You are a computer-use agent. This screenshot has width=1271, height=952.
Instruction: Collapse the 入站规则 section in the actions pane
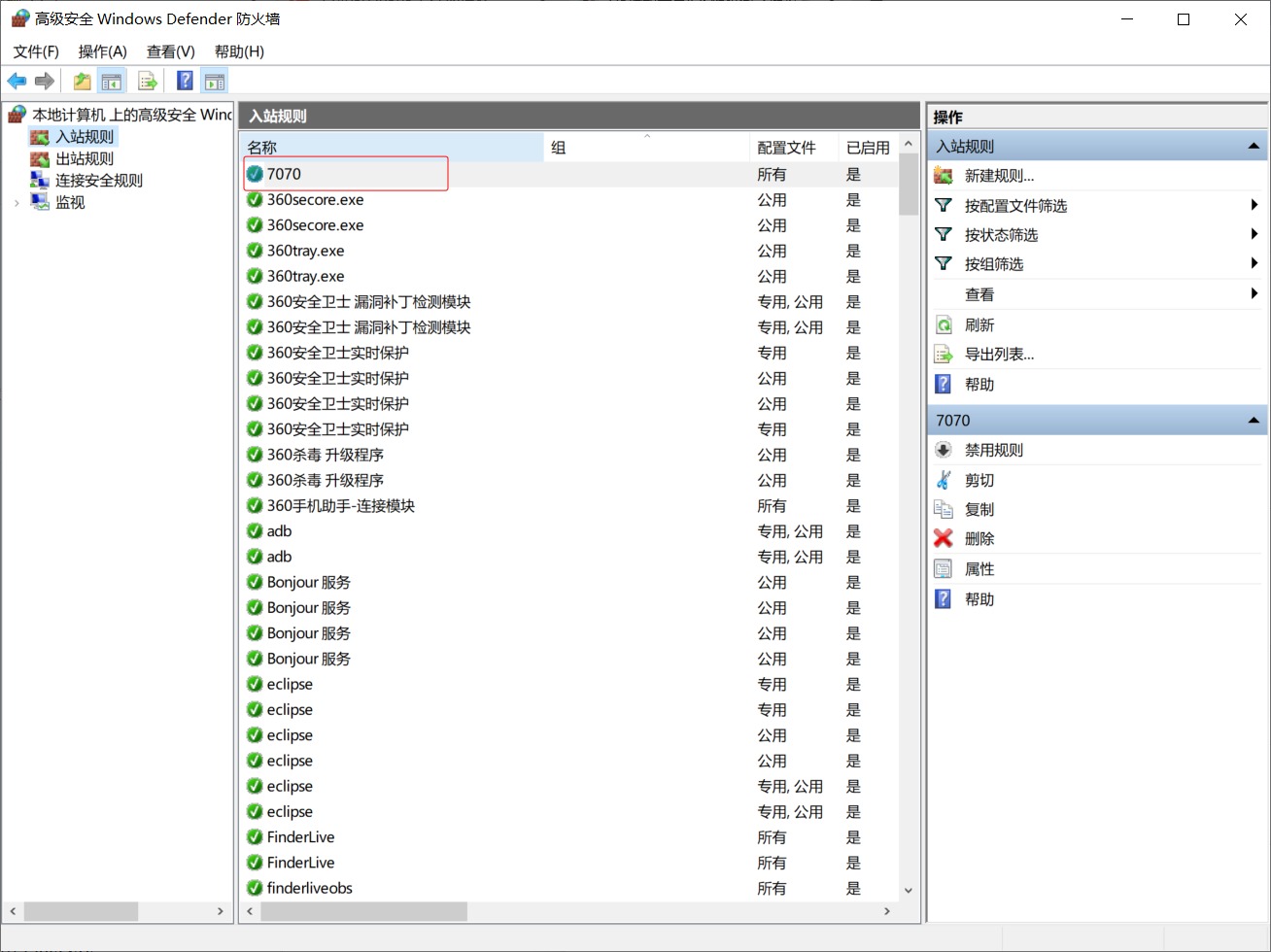[x=1254, y=147]
